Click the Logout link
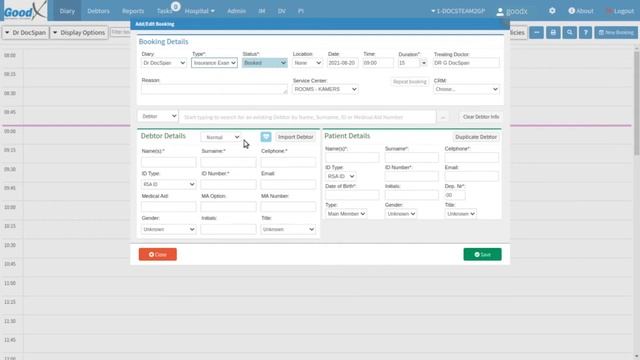The image size is (640, 360). click(620, 11)
